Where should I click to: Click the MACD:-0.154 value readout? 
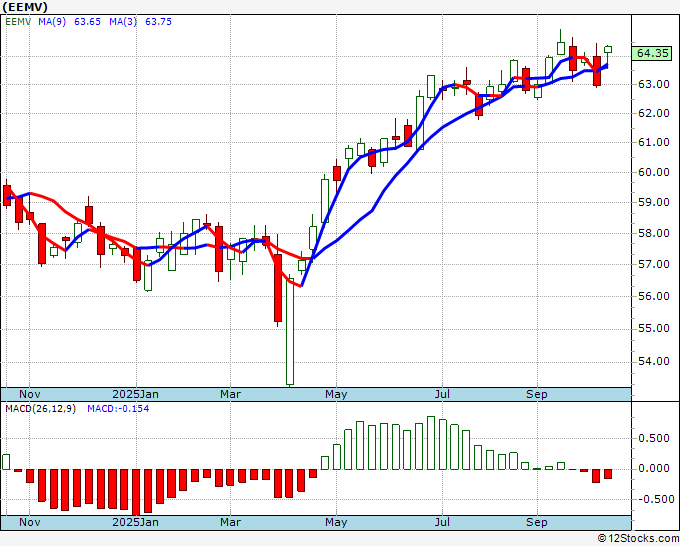[118, 409]
